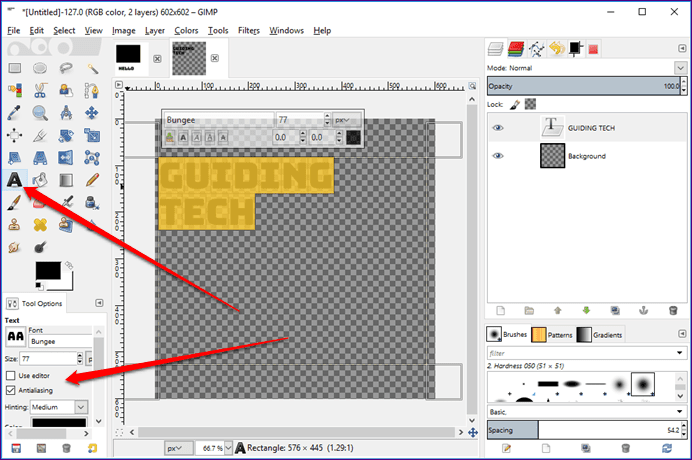692x460 pixels.
Task: Toggle lock pixels brush icon
Action: point(515,105)
